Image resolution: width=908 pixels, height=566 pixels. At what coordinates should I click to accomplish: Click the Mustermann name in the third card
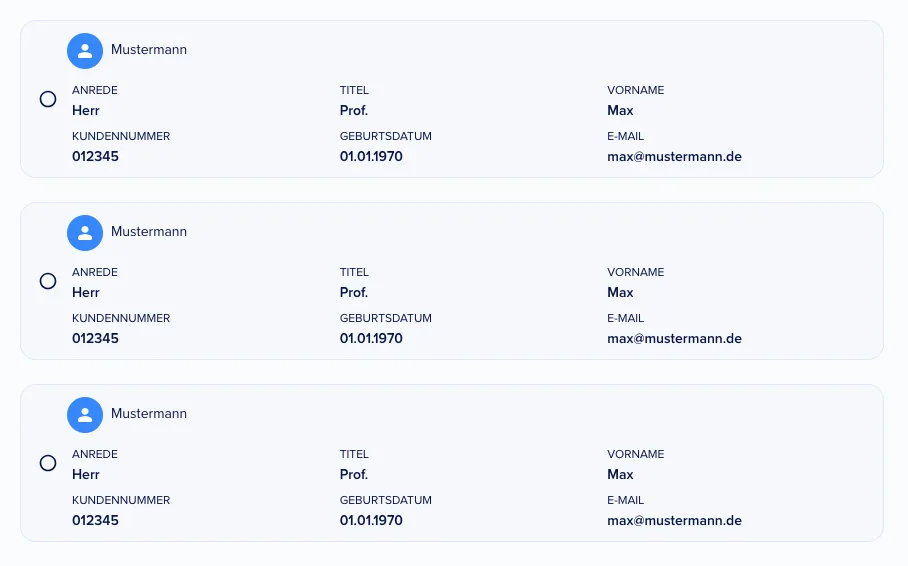(x=149, y=414)
